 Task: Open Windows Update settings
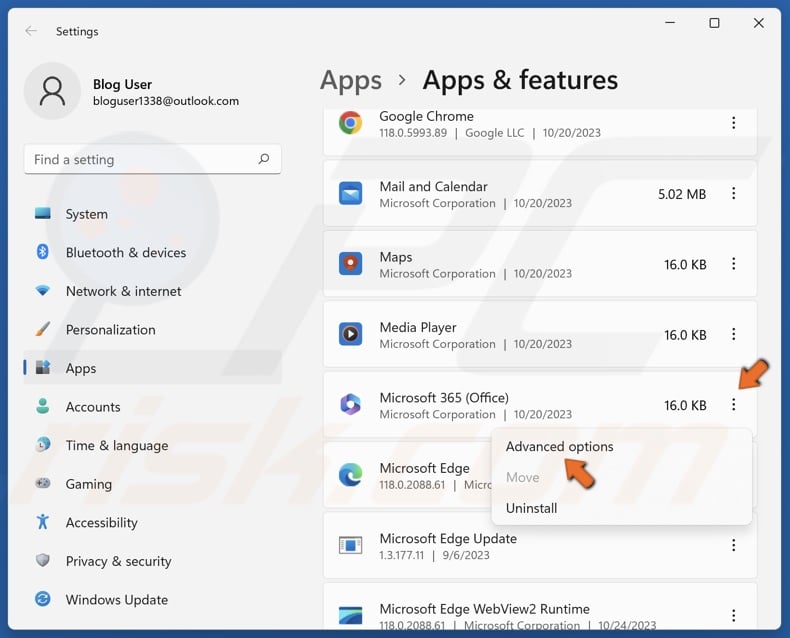(x=152, y=600)
